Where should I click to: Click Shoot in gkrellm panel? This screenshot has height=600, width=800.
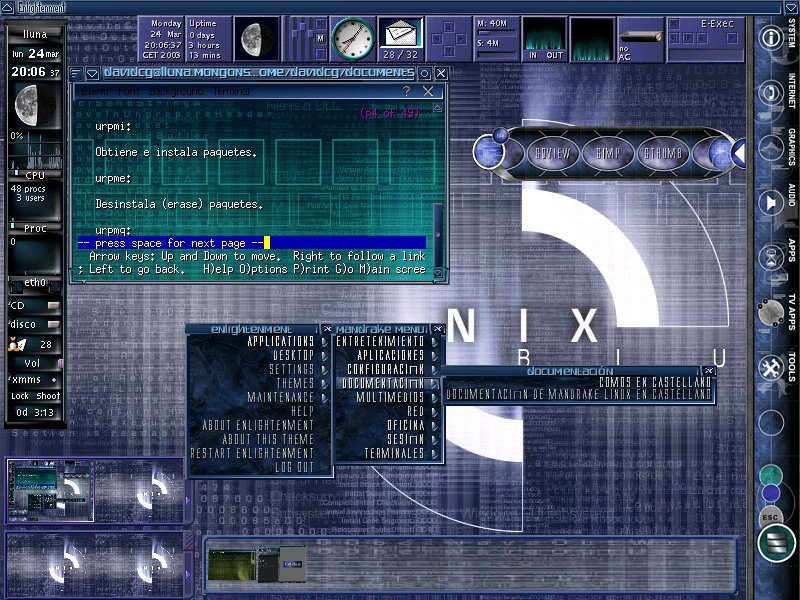click(48, 396)
